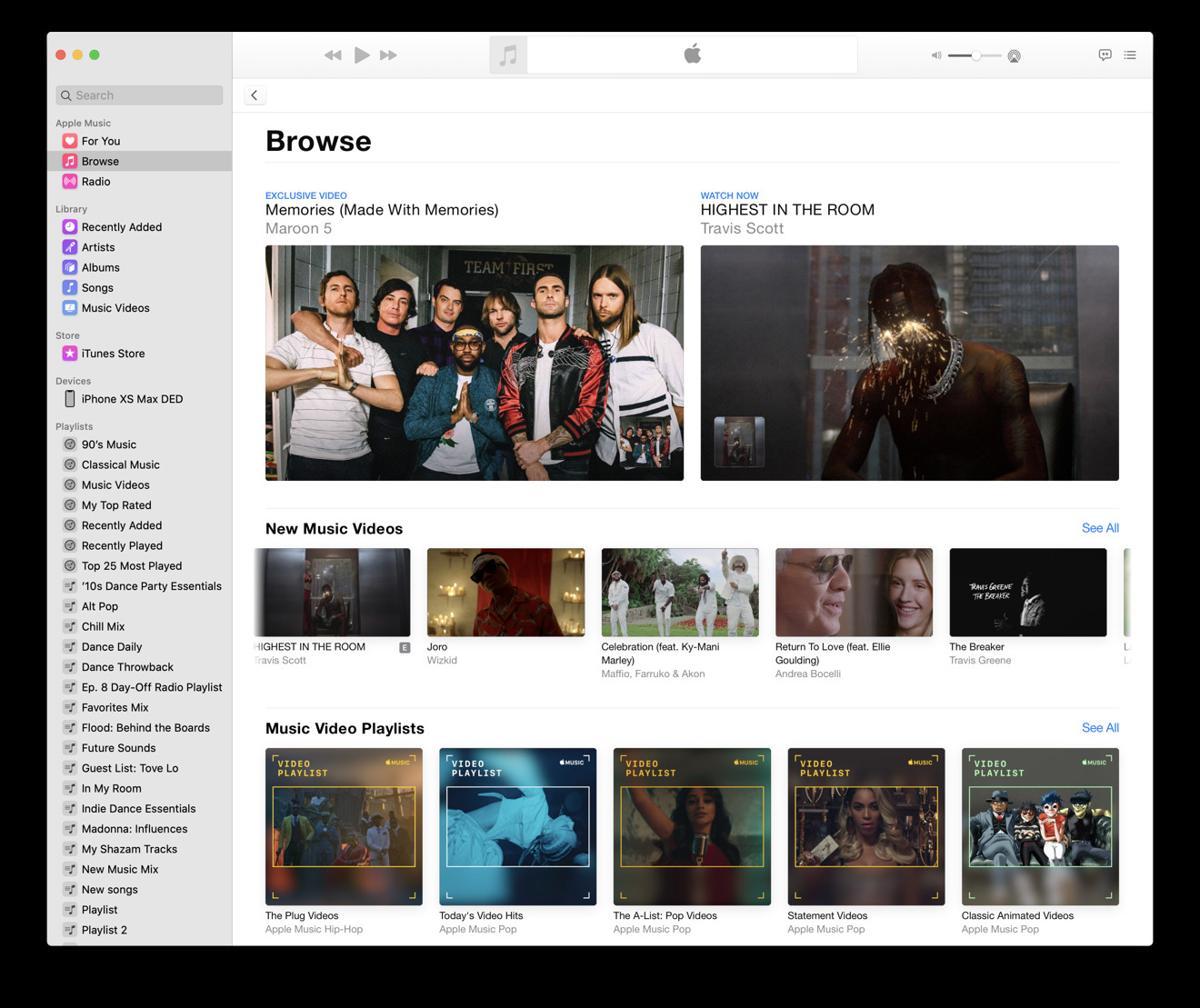Click the Songs icon in Library
This screenshot has width=1200, height=1008.
[x=70, y=287]
